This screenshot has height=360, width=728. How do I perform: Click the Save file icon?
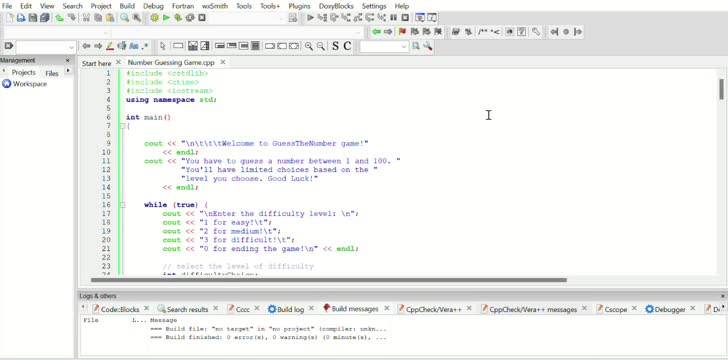tap(32, 18)
